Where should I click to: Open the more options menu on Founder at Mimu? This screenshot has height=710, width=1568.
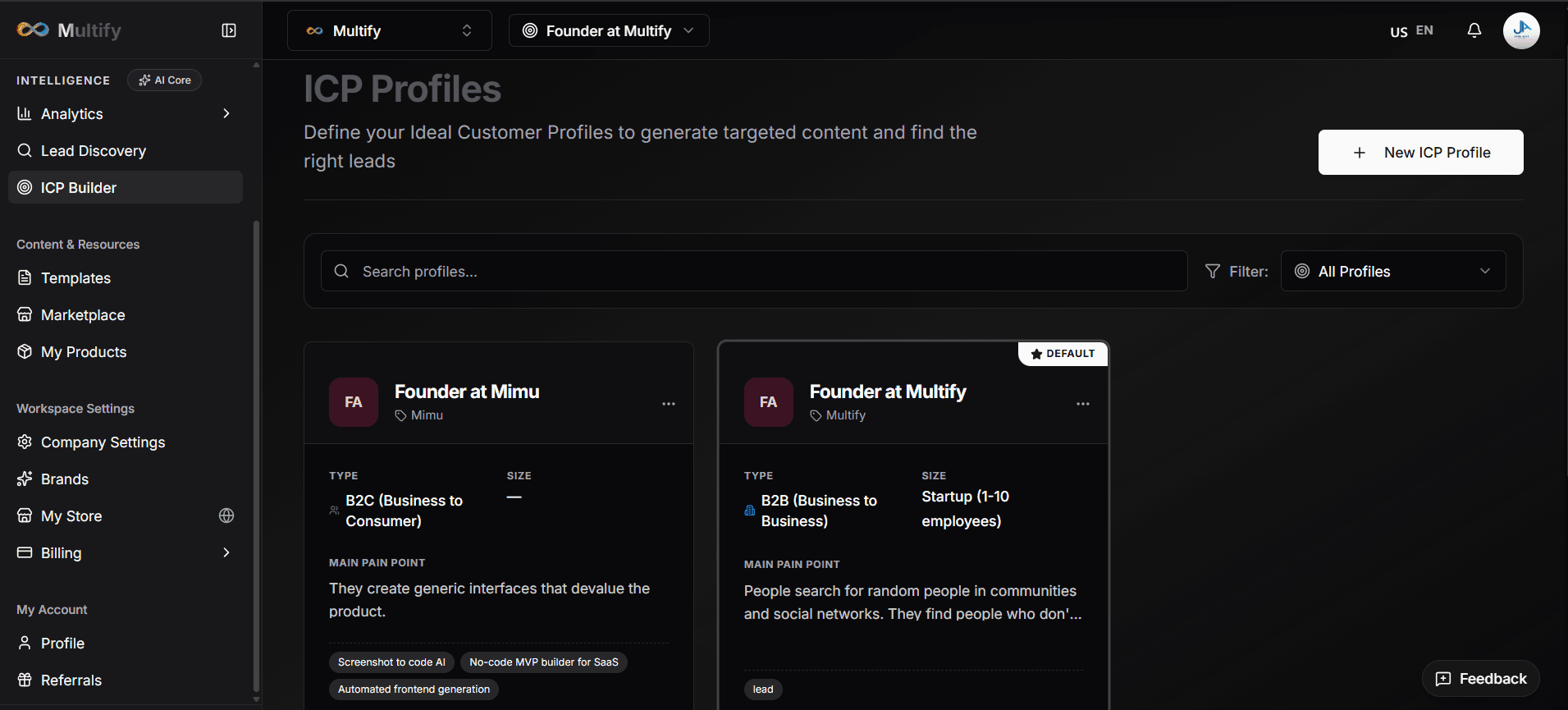click(x=669, y=403)
